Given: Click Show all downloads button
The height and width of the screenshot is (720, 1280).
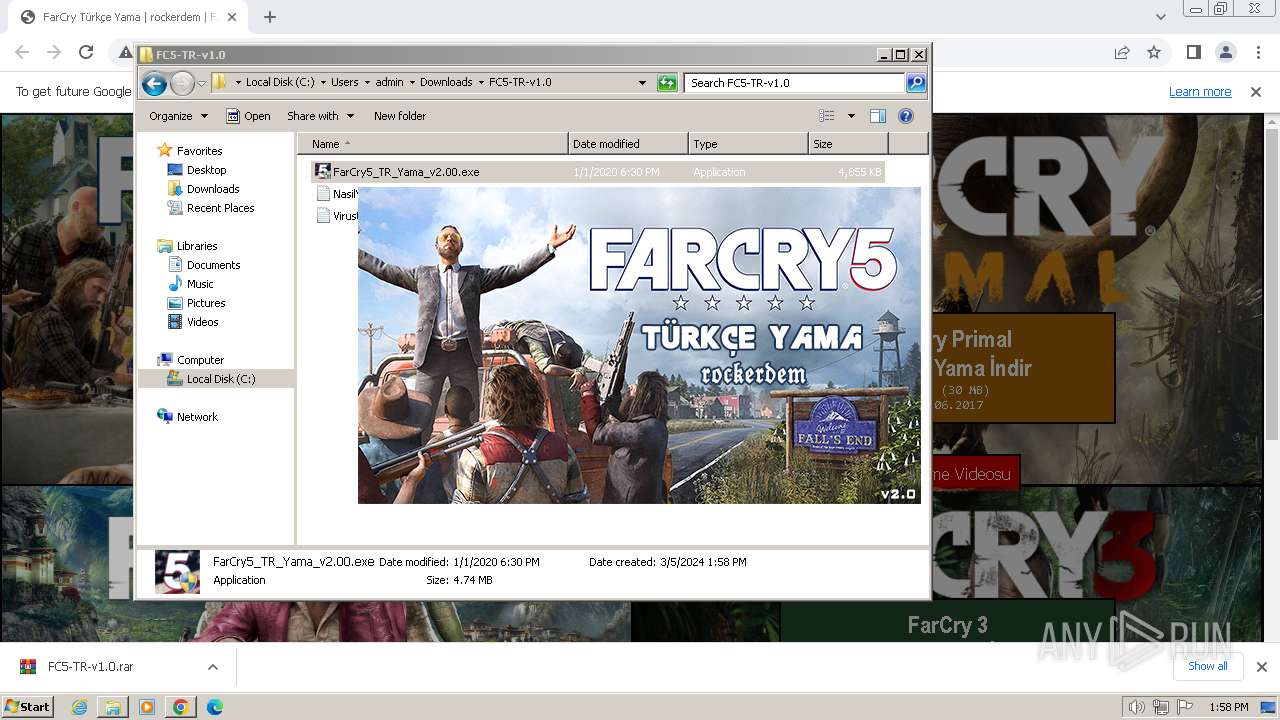Looking at the screenshot, I should [1208, 667].
